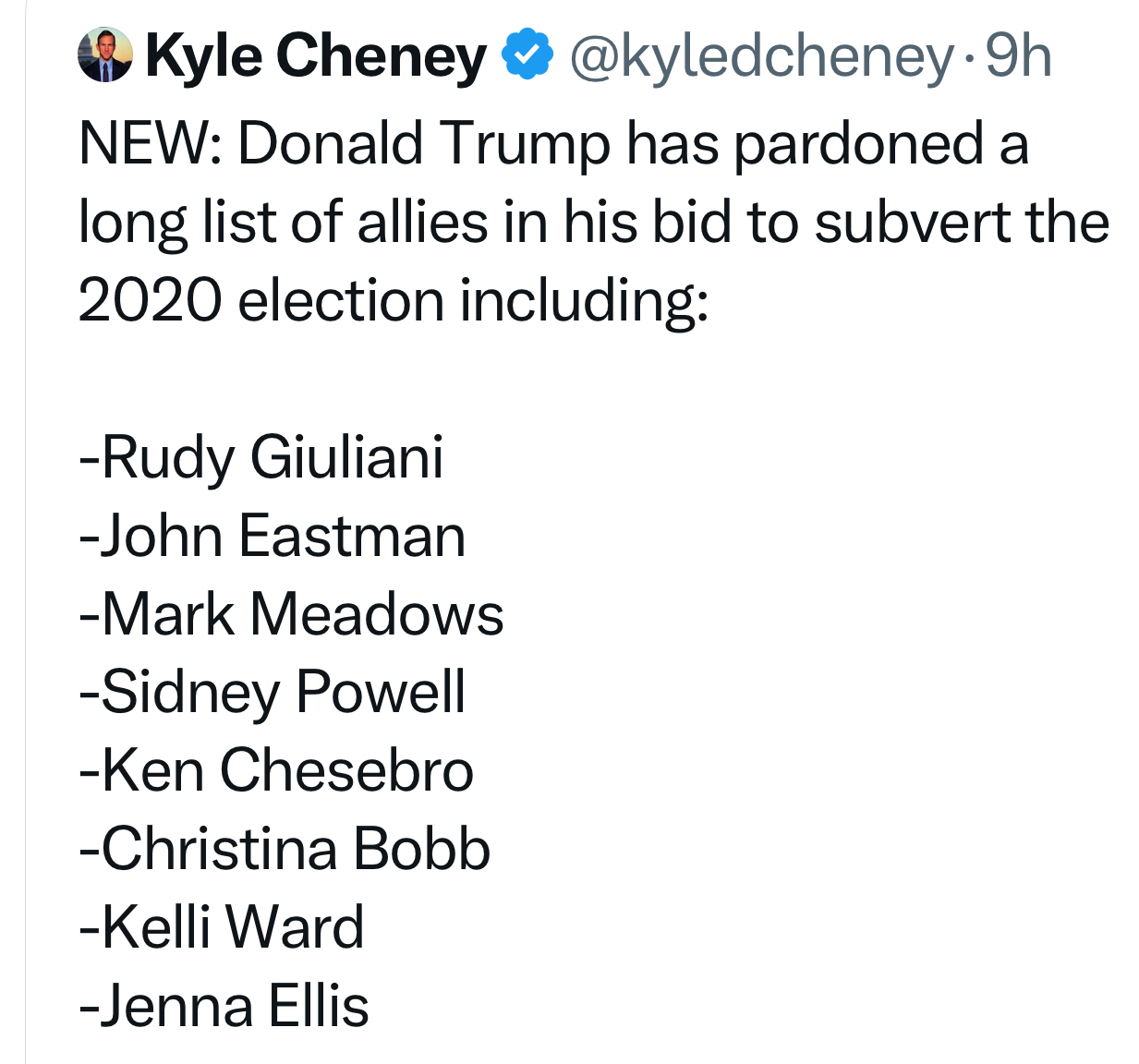
Task: Click the Rudy Giuliani list entry
Action: pyautogui.click(x=262, y=457)
